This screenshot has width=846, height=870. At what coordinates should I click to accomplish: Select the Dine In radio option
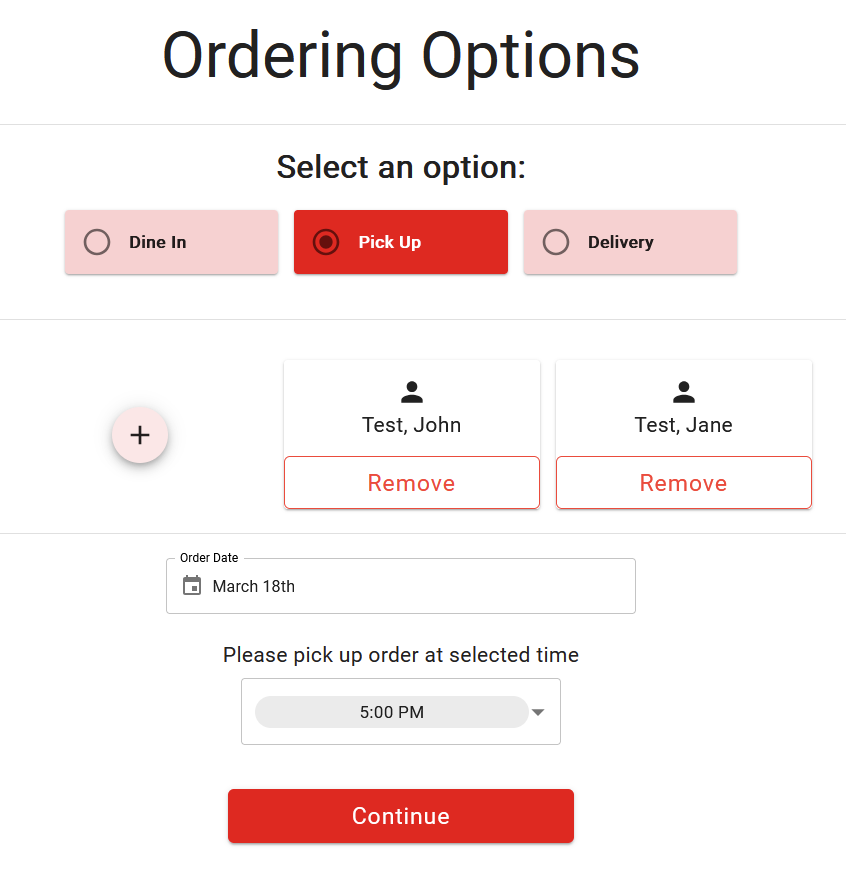tap(97, 242)
